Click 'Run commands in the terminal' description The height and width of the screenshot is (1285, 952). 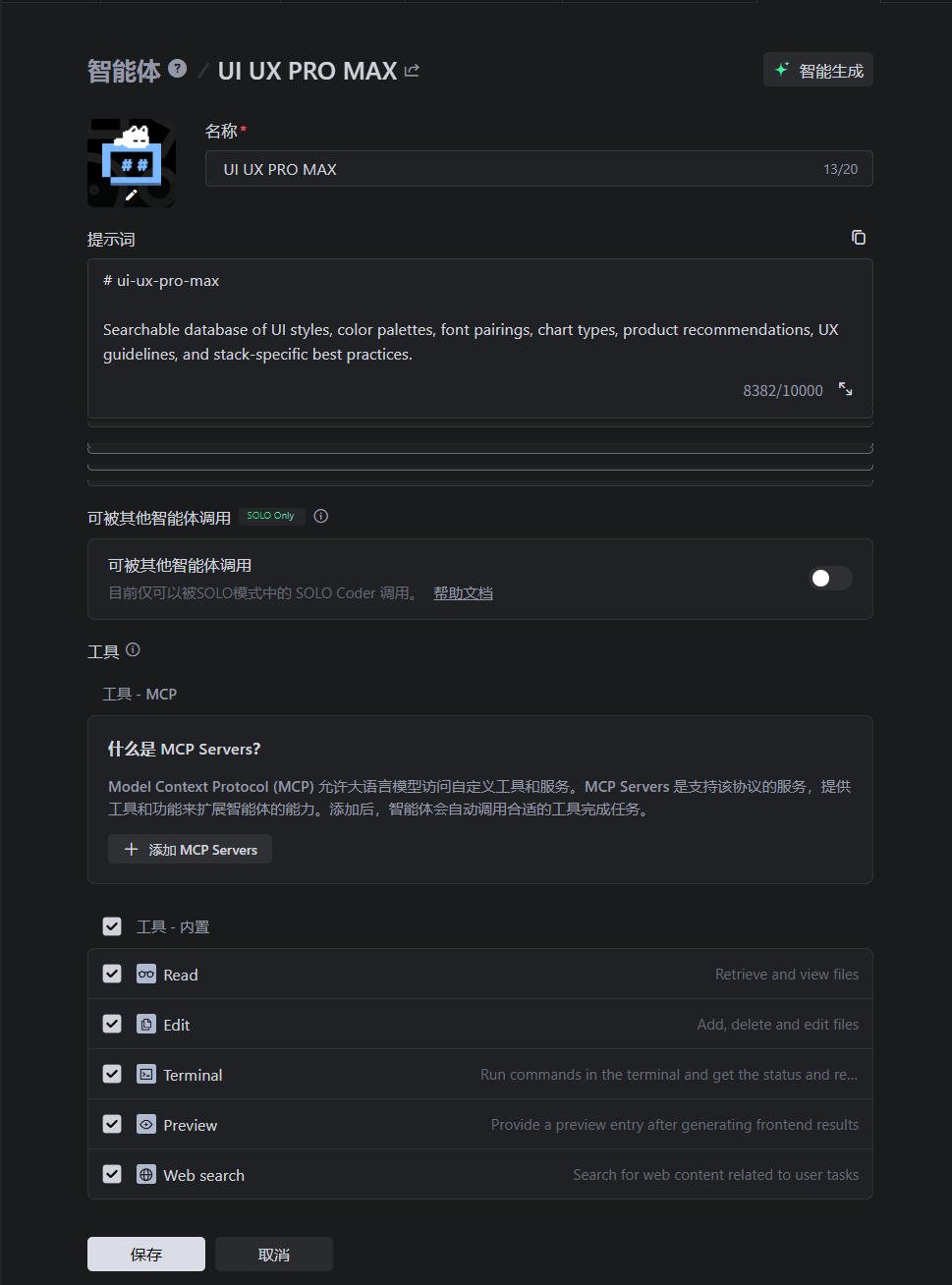[669, 1074]
